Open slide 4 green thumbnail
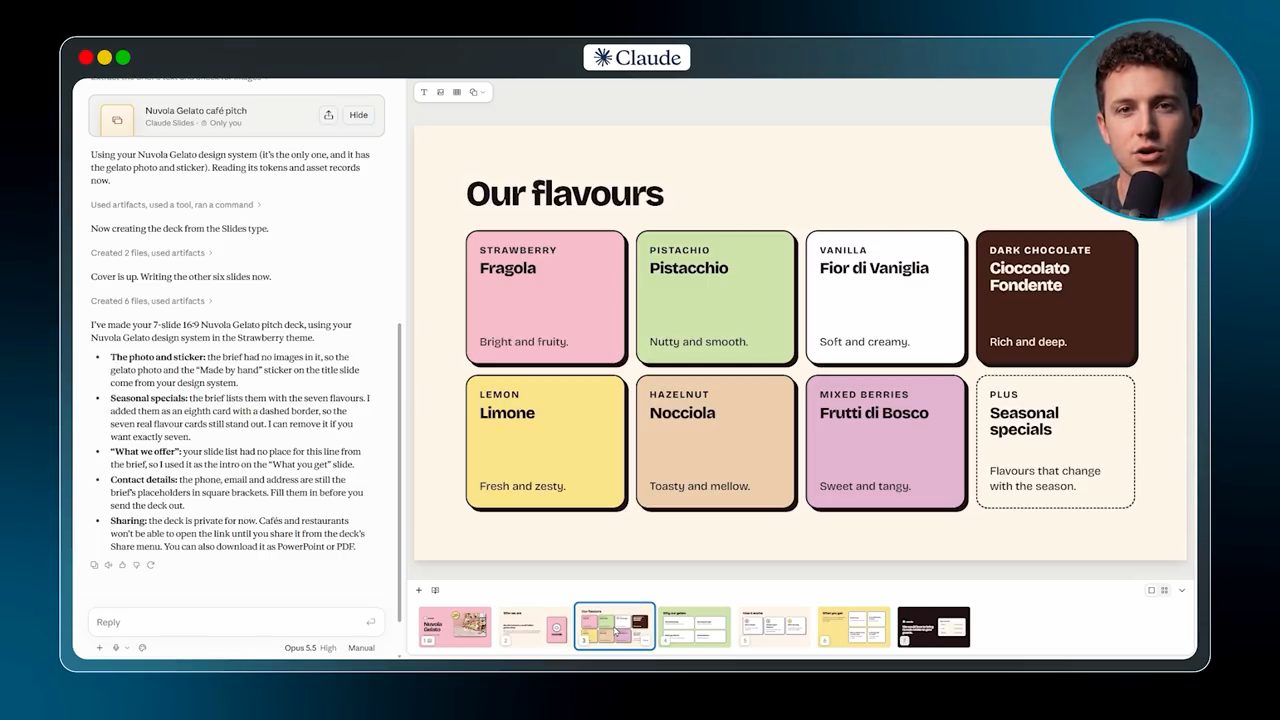This screenshot has width=1280, height=720. click(x=694, y=627)
